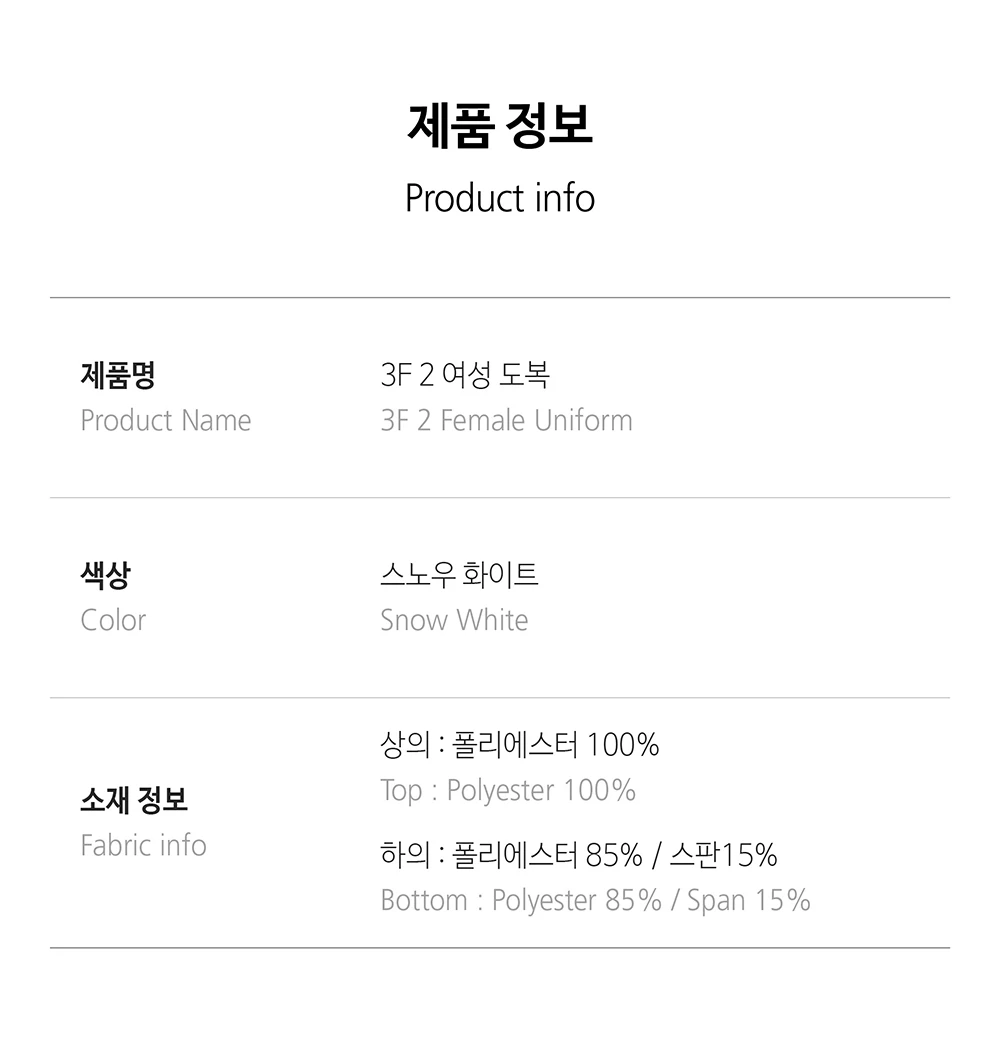
Task: Click the divider between Product Name and Color
Action: [x=500, y=498]
